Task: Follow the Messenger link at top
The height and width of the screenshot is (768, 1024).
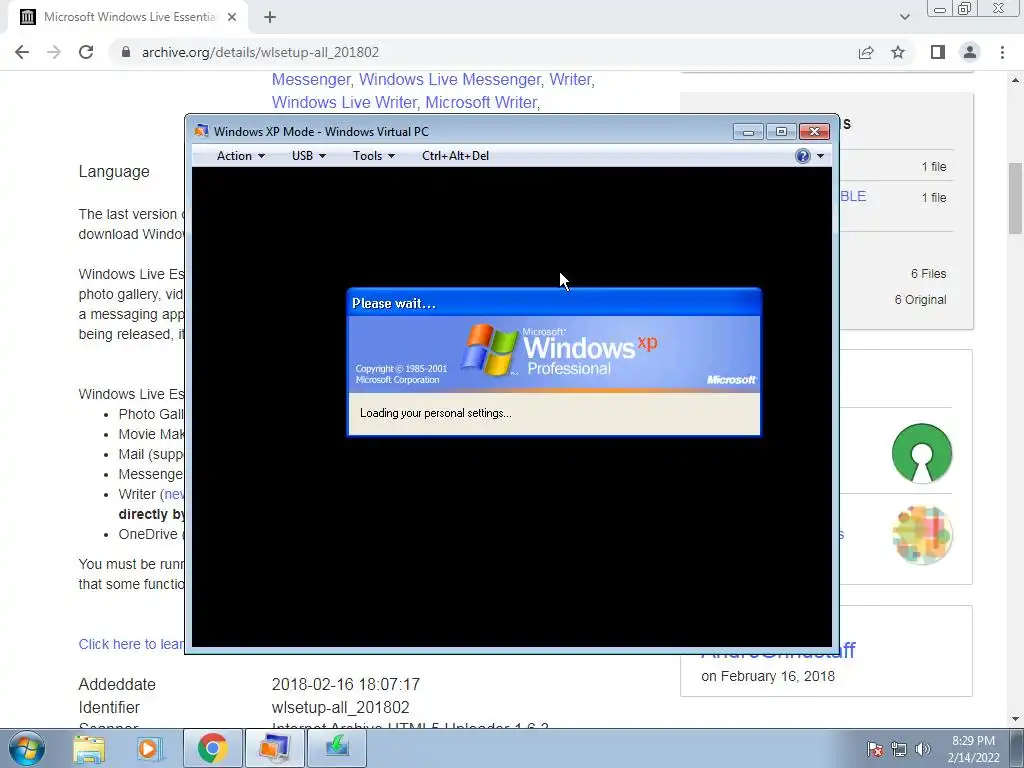Action: tap(311, 80)
